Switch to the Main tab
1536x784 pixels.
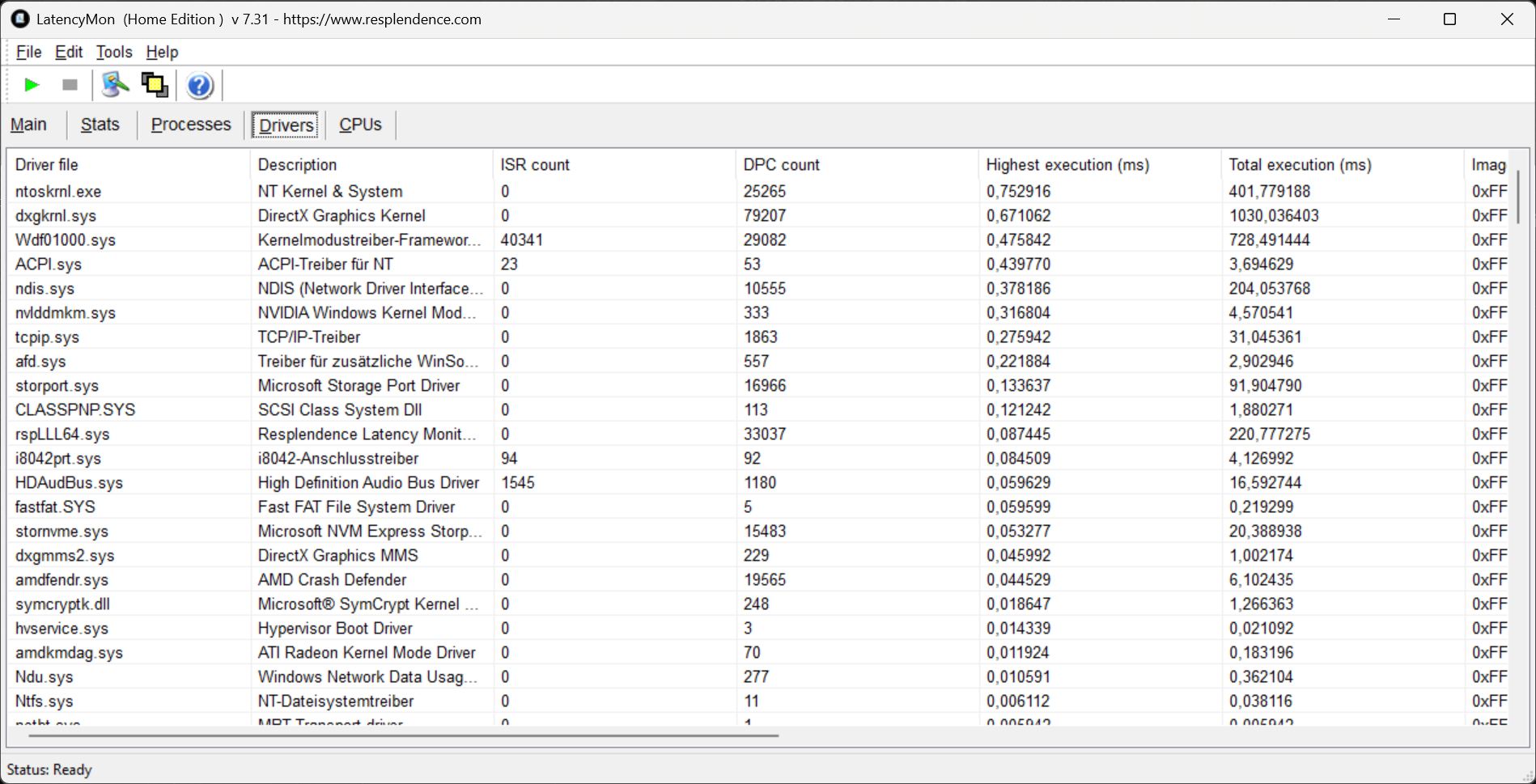[28, 125]
